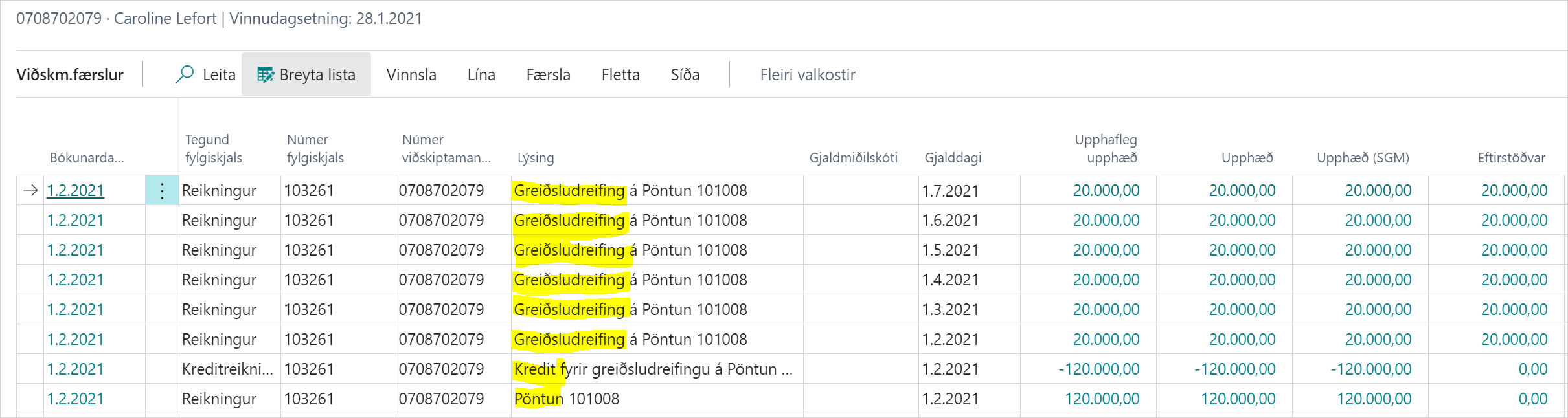Open the three-dot row actions menu
Image resolution: width=1568 pixels, height=418 pixels.
(162, 191)
